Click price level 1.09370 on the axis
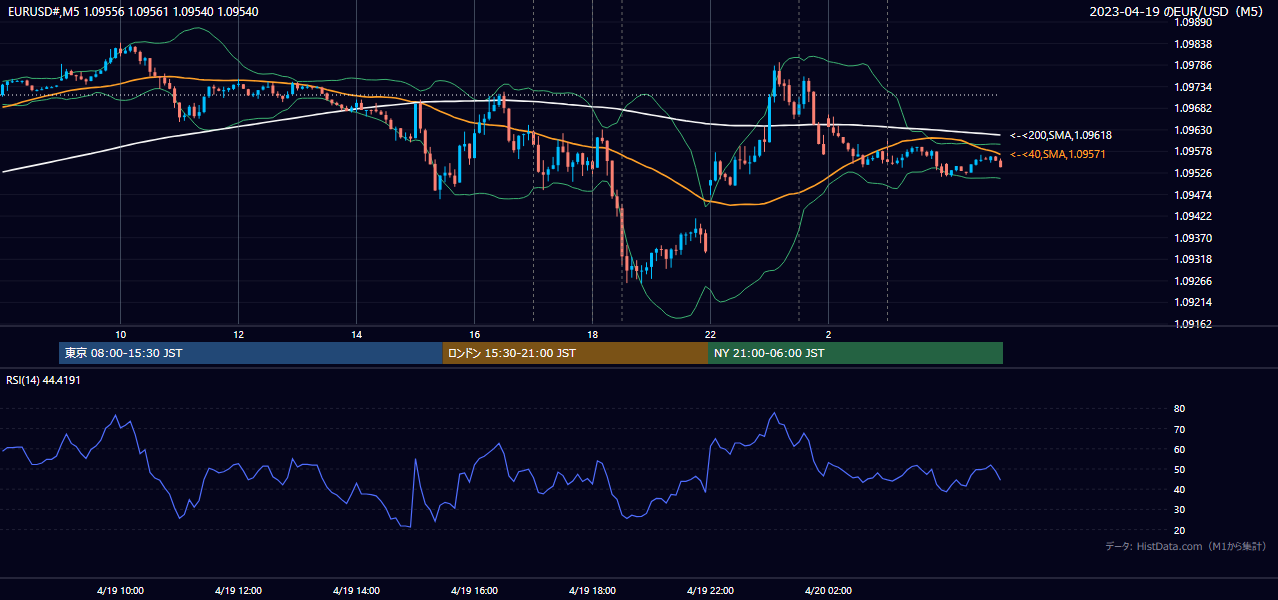The width and height of the screenshot is (1278, 600). [x=1192, y=238]
